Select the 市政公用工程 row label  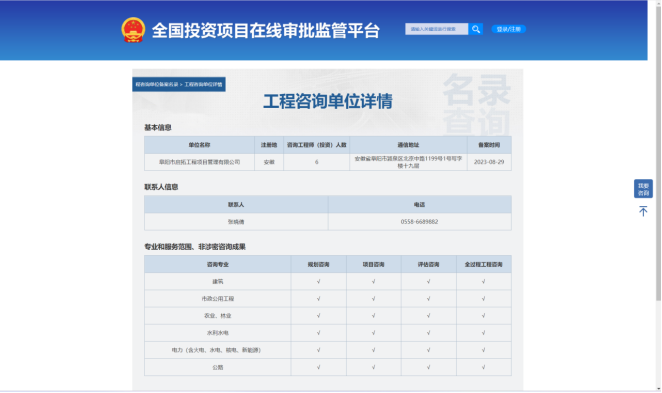217,299
